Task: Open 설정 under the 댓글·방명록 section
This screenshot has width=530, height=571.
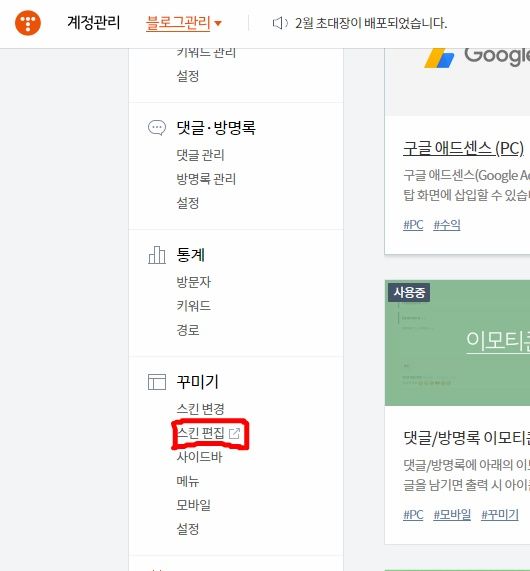Action: point(188,203)
